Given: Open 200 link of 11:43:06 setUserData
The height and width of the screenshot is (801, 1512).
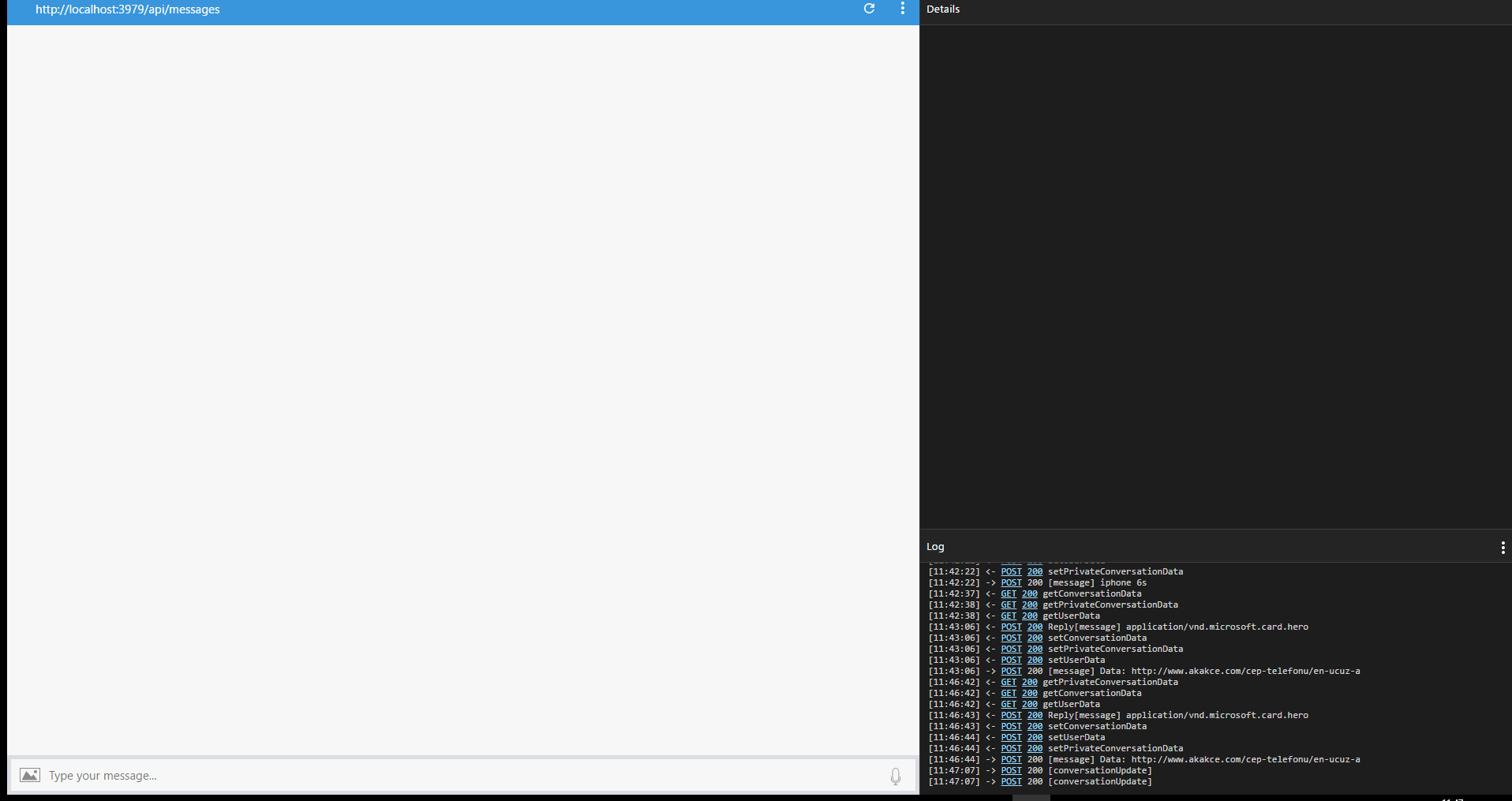Looking at the screenshot, I should tap(1035, 660).
